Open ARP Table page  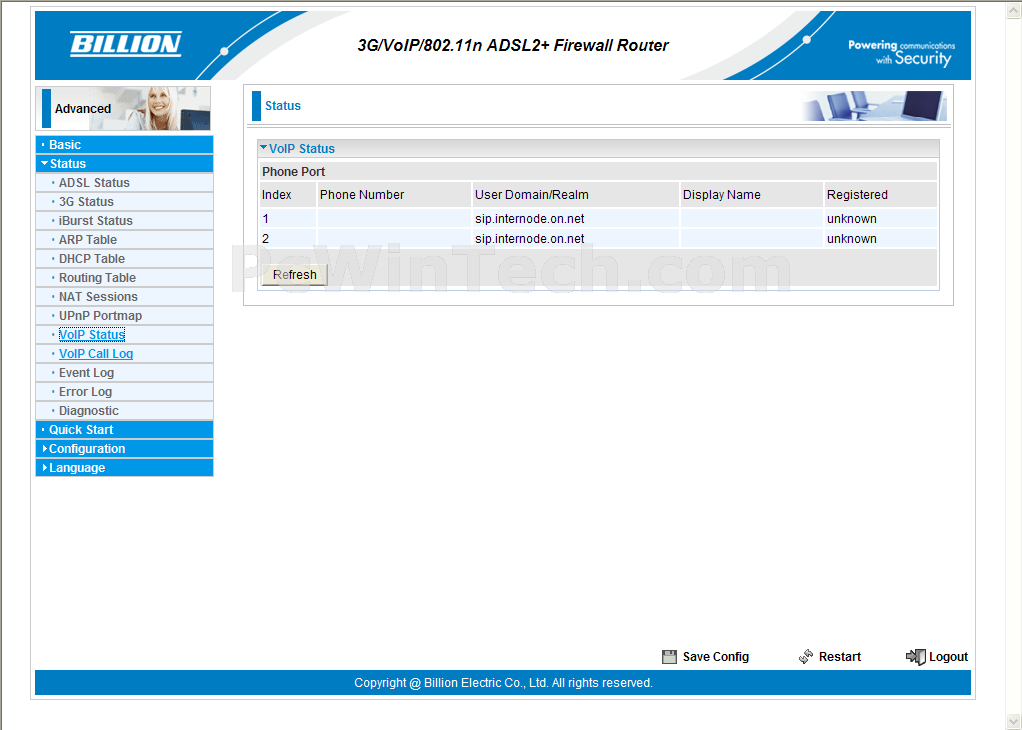tap(87, 239)
